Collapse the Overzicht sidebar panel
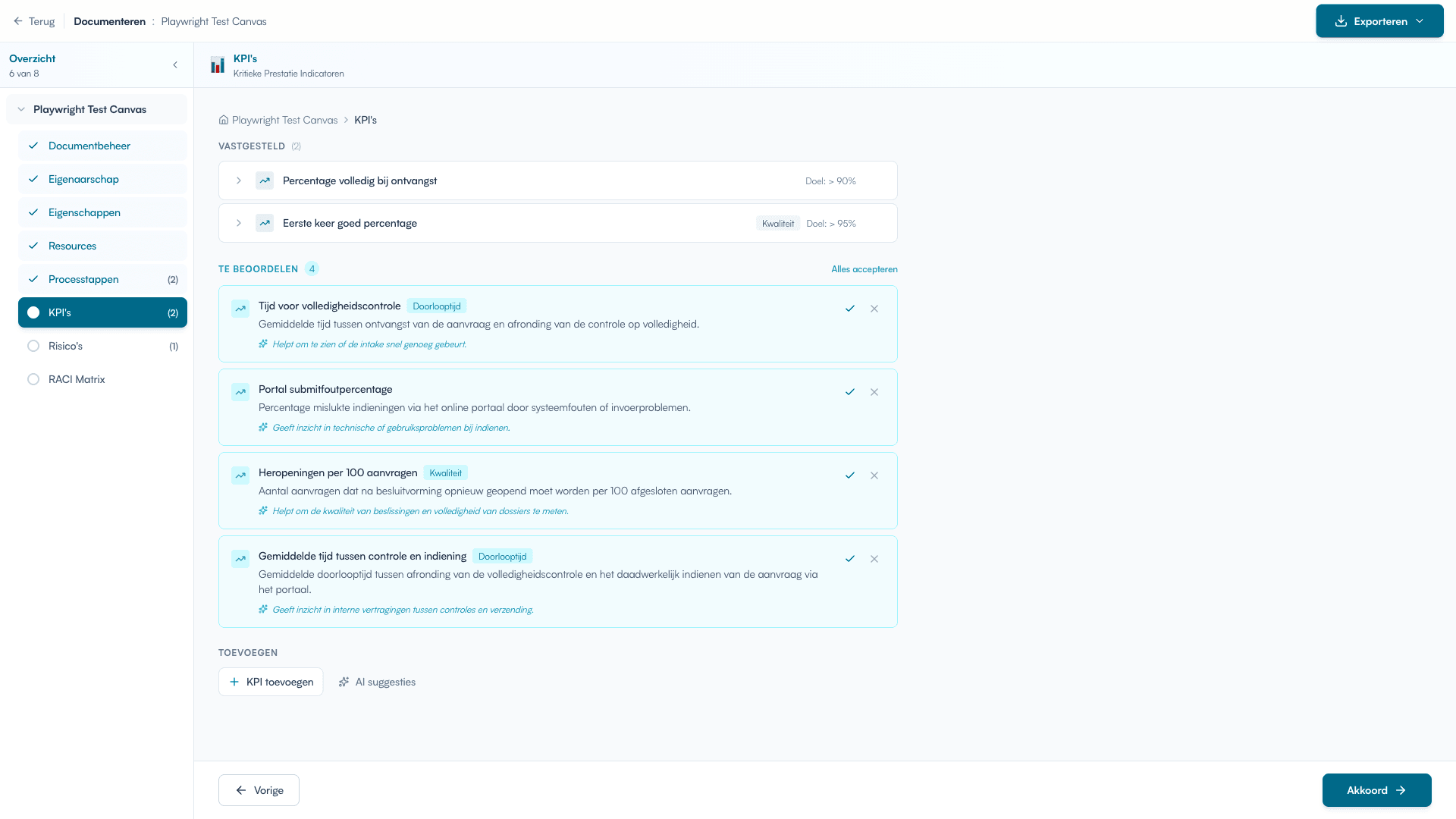 coord(175,65)
